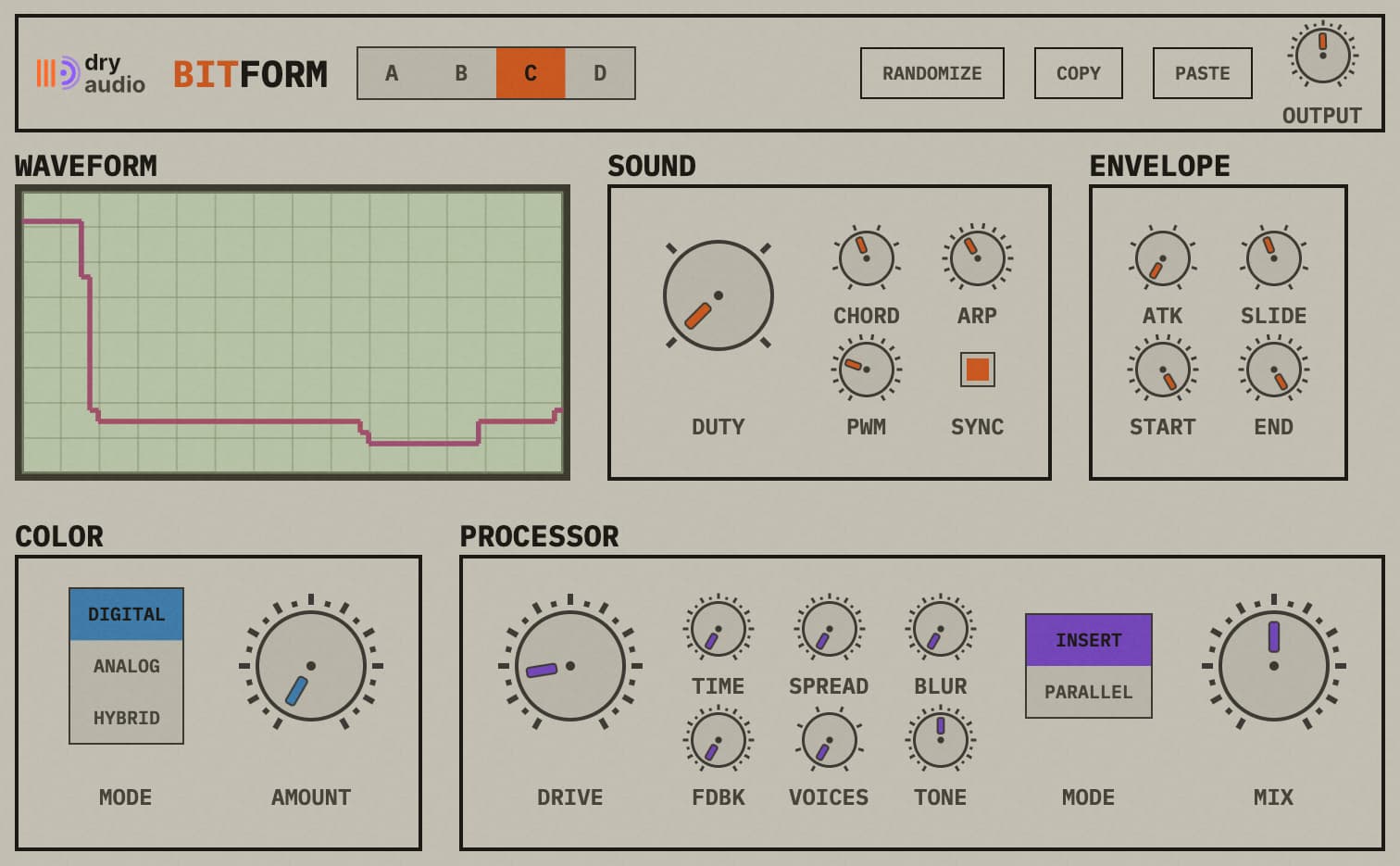
Task: Click the BITFORM title text
Action: pos(250,74)
